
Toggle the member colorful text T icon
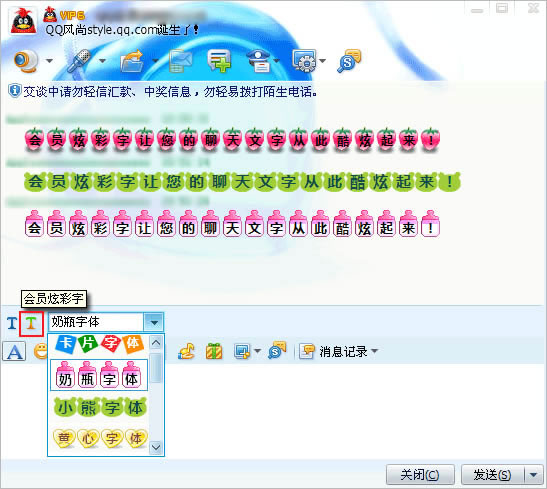pyautogui.click(x=31, y=324)
